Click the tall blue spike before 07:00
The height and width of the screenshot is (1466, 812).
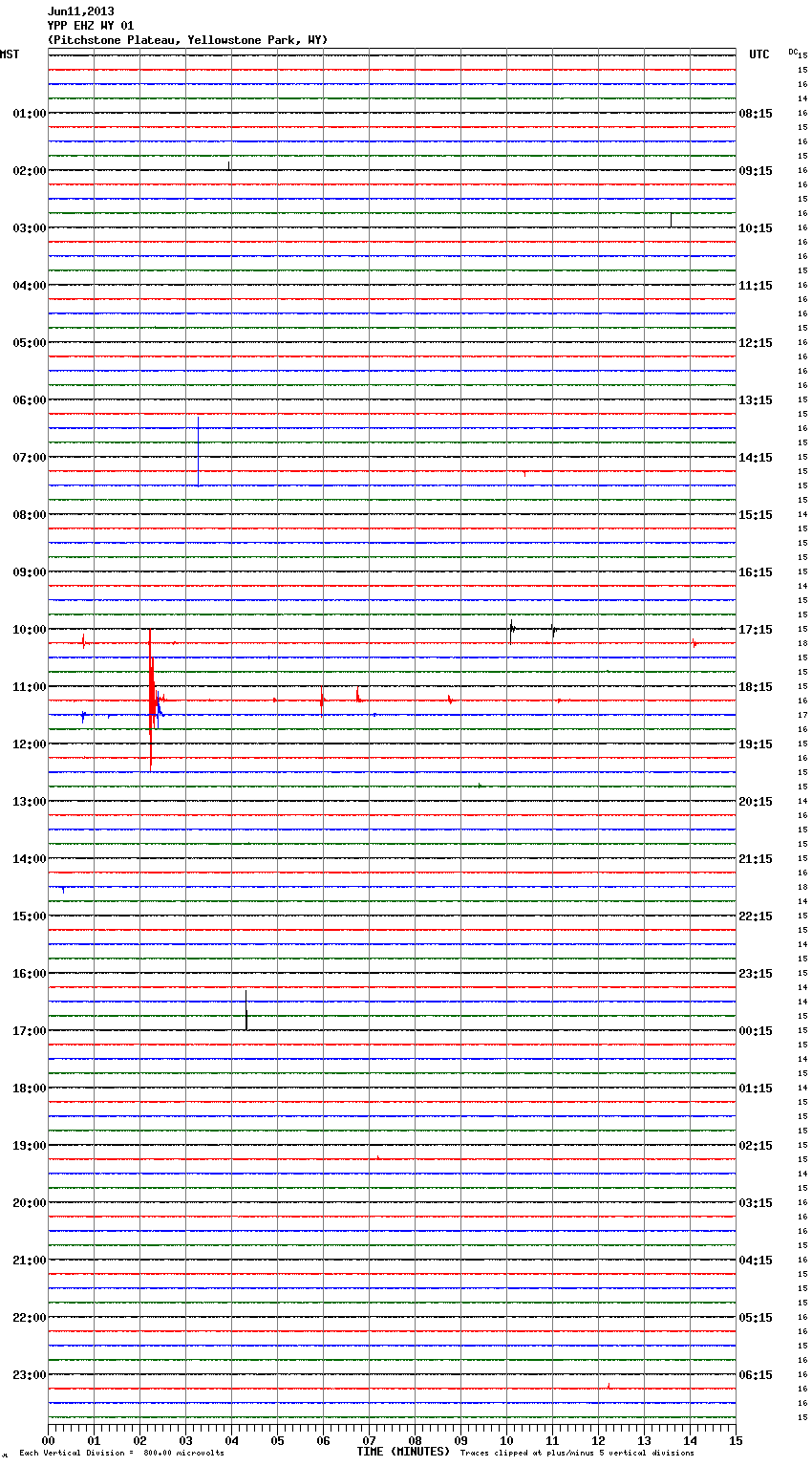(198, 451)
